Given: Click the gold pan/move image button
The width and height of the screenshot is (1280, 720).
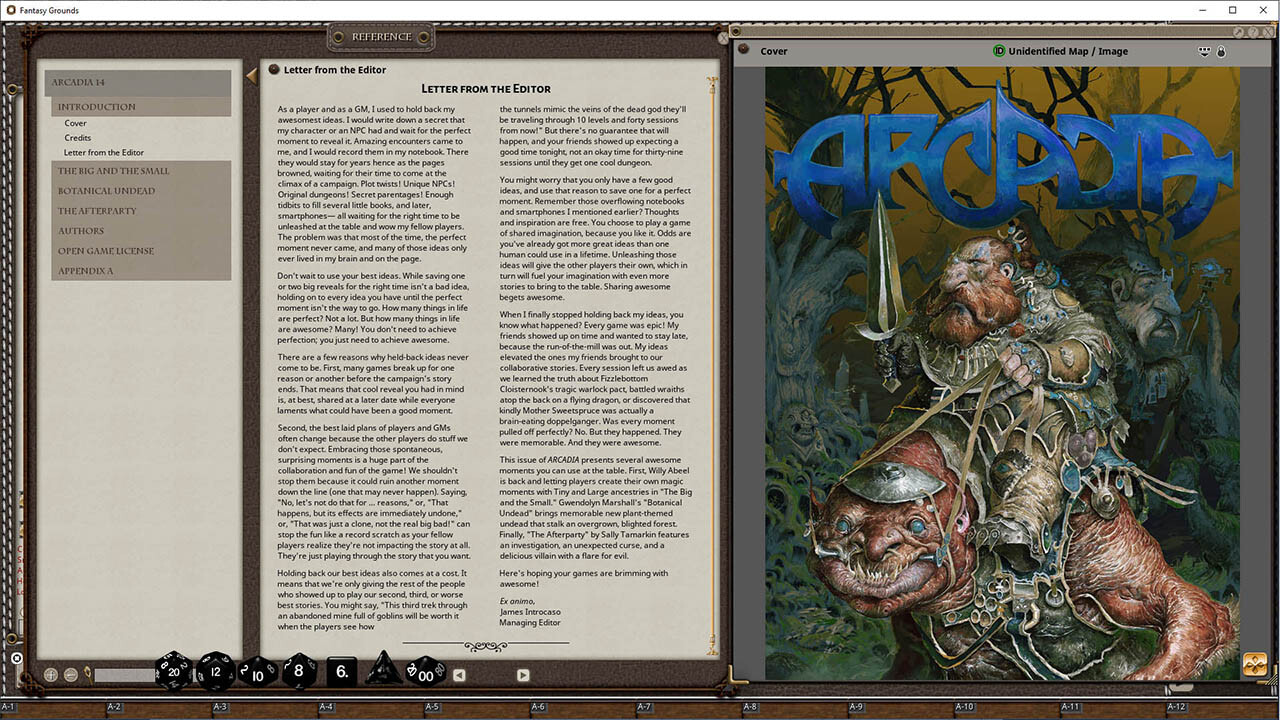Looking at the screenshot, I should coord(1254,664).
